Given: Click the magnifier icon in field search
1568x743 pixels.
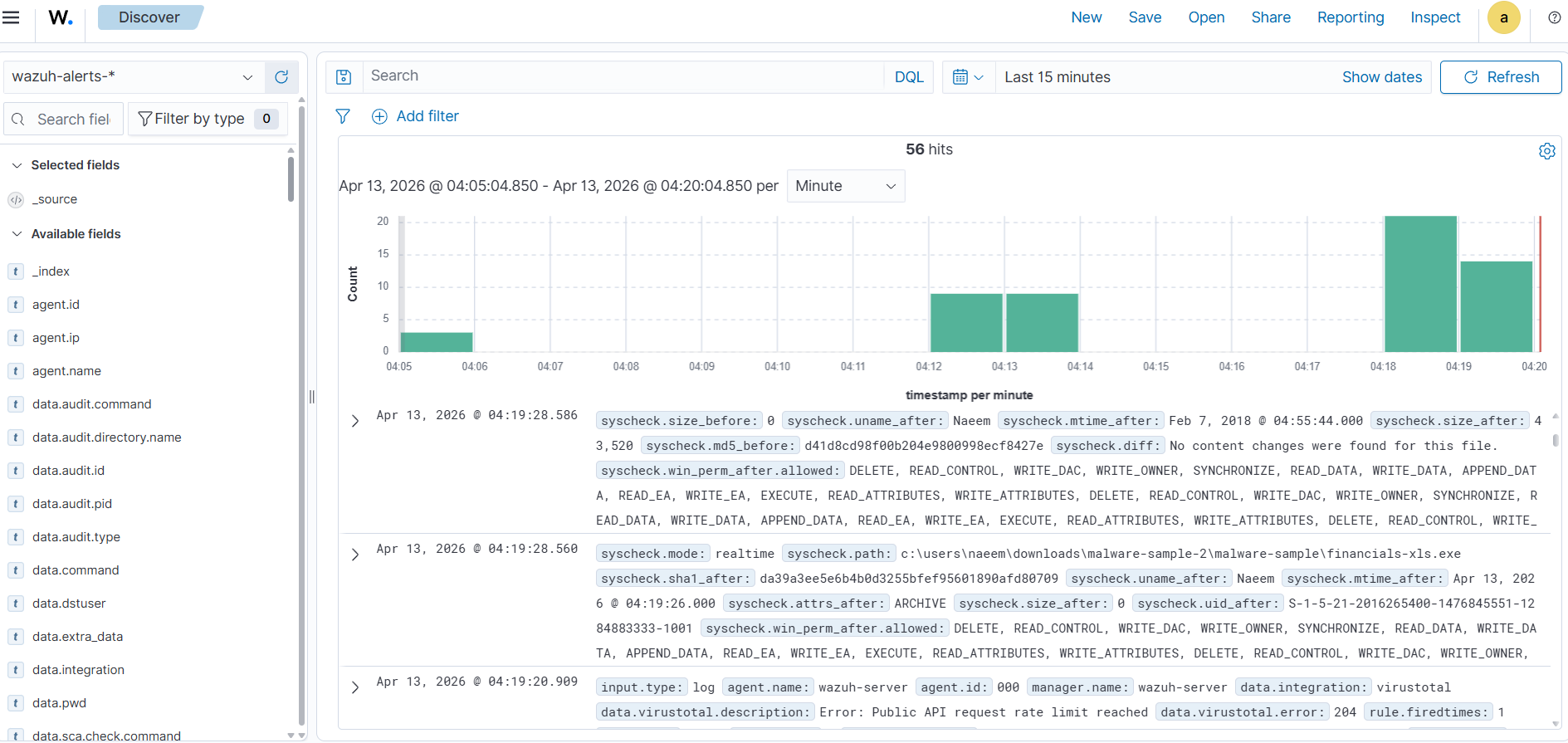Looking at the screenshot, I should [18, 120].
